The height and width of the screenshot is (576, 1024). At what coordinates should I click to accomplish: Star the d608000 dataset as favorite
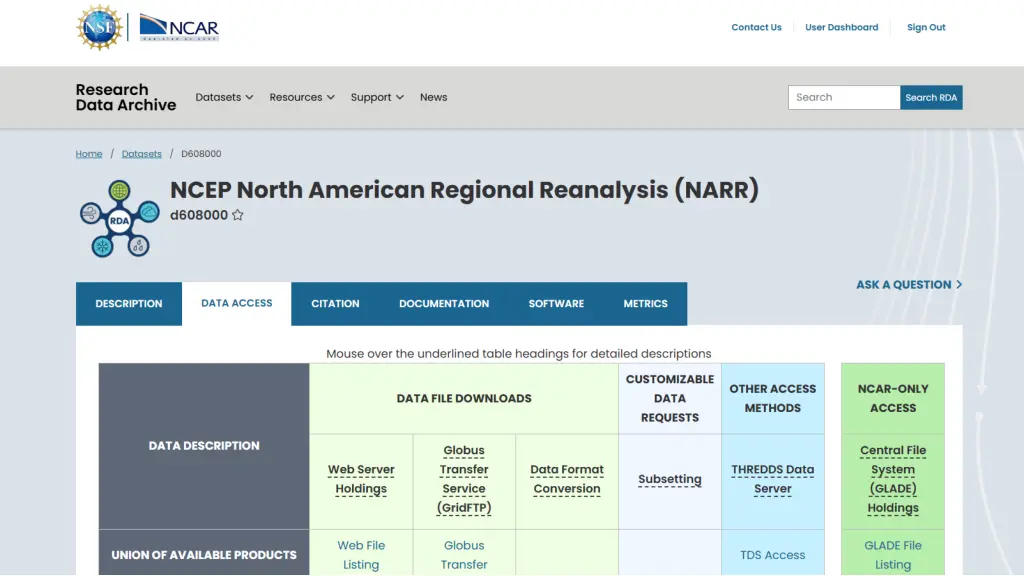click(238, 215)
